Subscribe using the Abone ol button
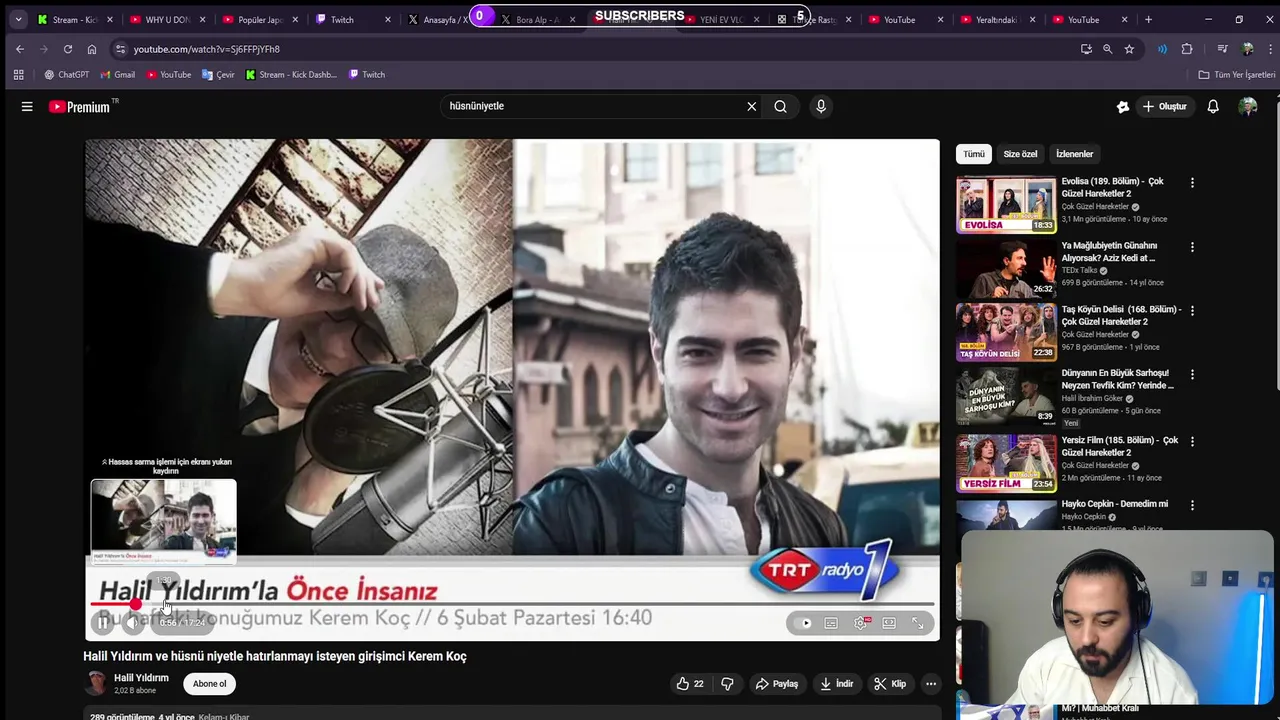The width and height of the screenshot is (1280, 720). click(210, 684)
